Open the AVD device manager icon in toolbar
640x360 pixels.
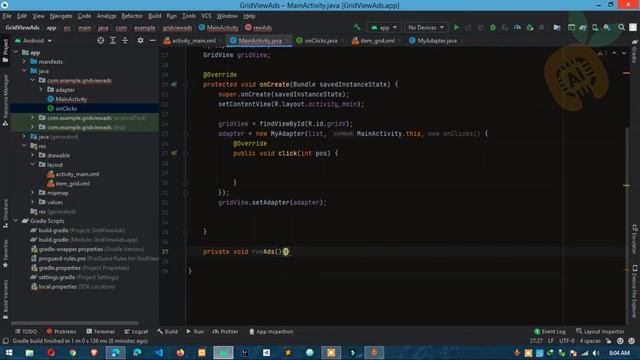pos(595,27)
